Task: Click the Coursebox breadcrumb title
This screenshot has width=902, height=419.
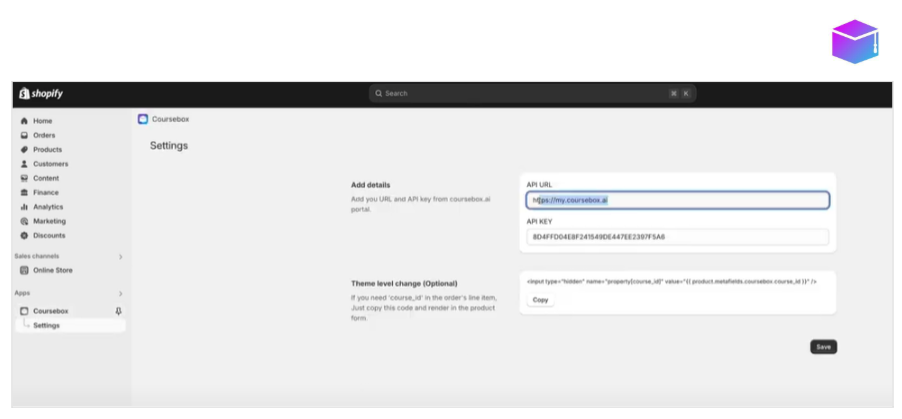Action: pos(170,119)
